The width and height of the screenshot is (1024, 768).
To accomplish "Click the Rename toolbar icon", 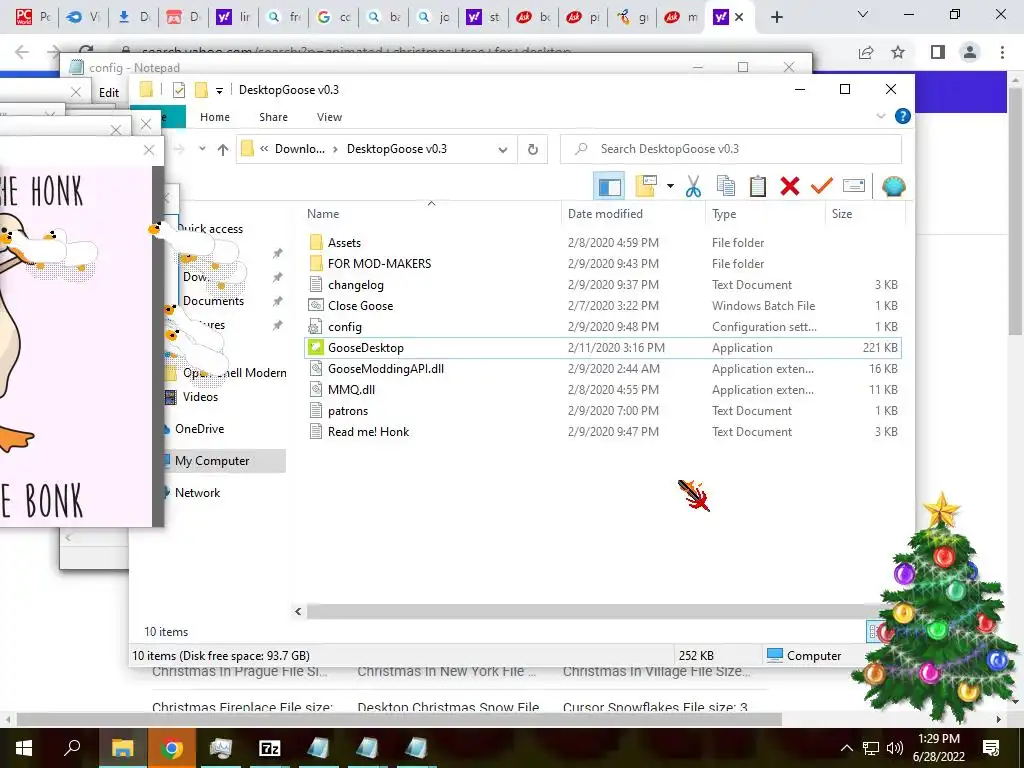I will point(854,186).
